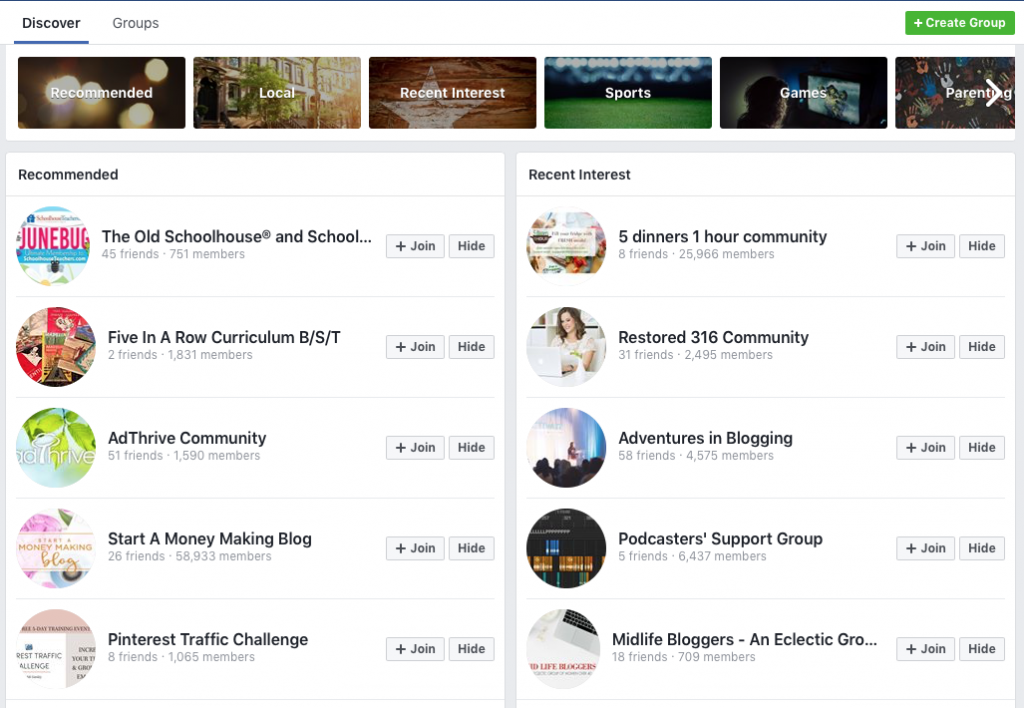The height and width of the screenshot is (708, 1024).
Task: Open Adventures in Blogging avatar
Action: (x=566, y=447)
